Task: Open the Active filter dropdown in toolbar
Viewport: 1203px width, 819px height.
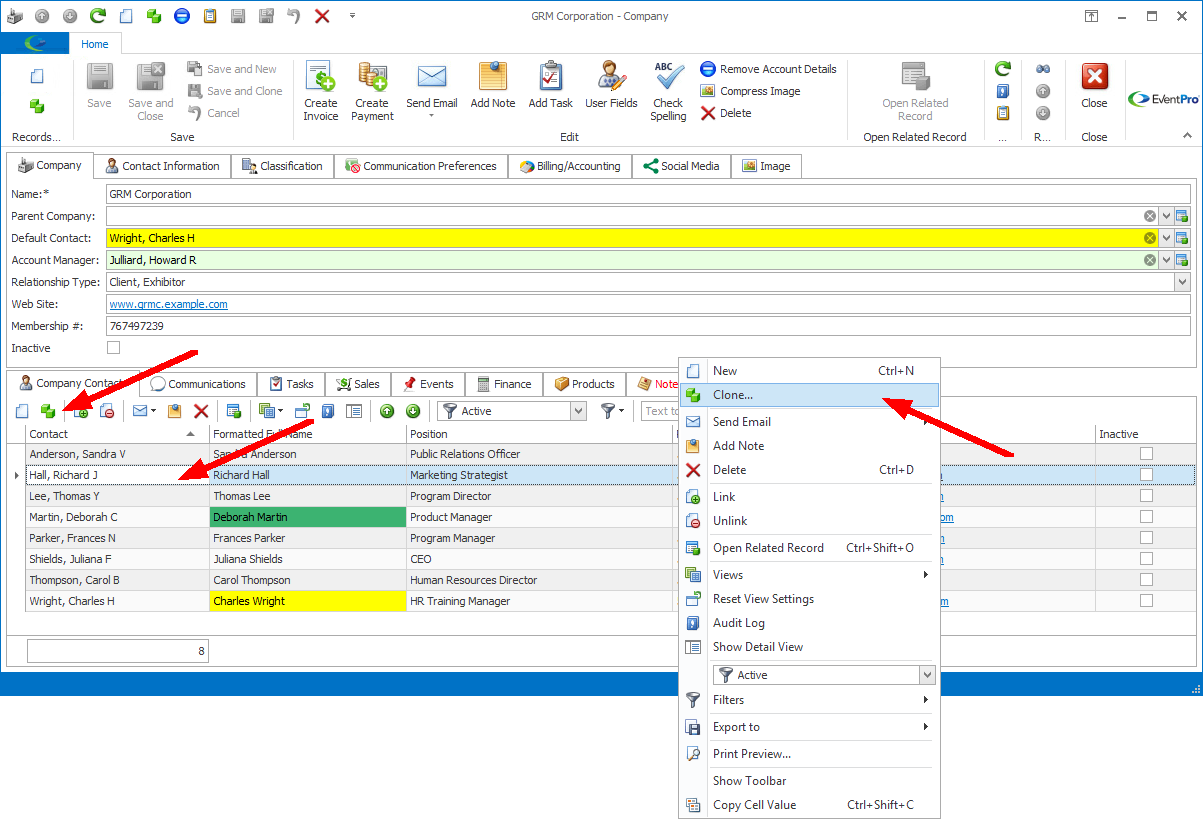Action: pos(578,411)
